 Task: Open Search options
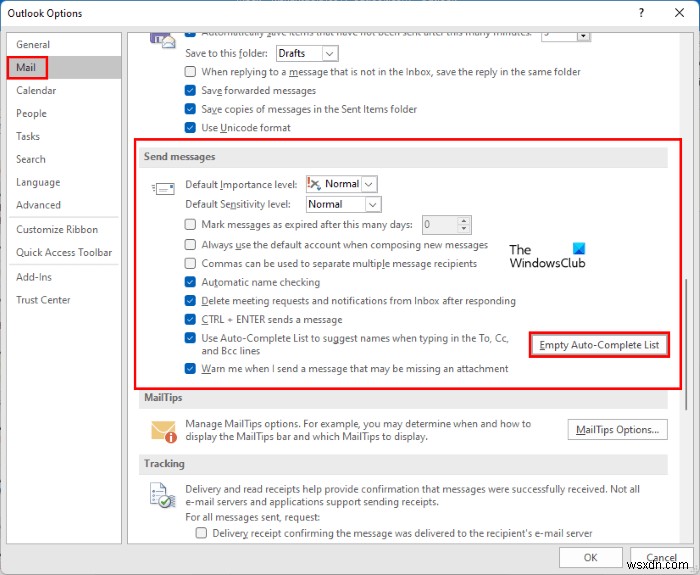(x=64, y=159)
